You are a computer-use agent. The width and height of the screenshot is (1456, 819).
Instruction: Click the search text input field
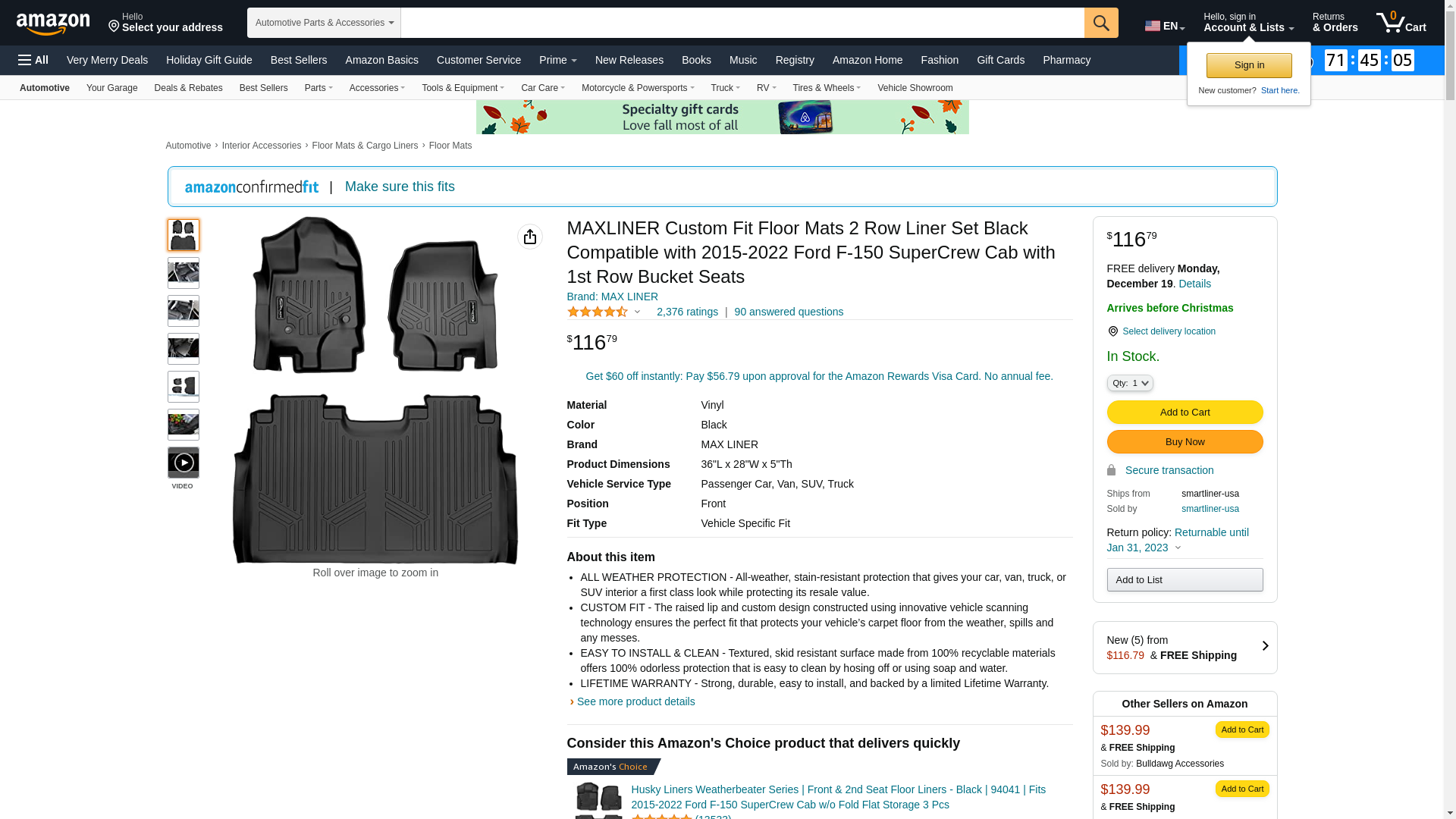[742, 23]
